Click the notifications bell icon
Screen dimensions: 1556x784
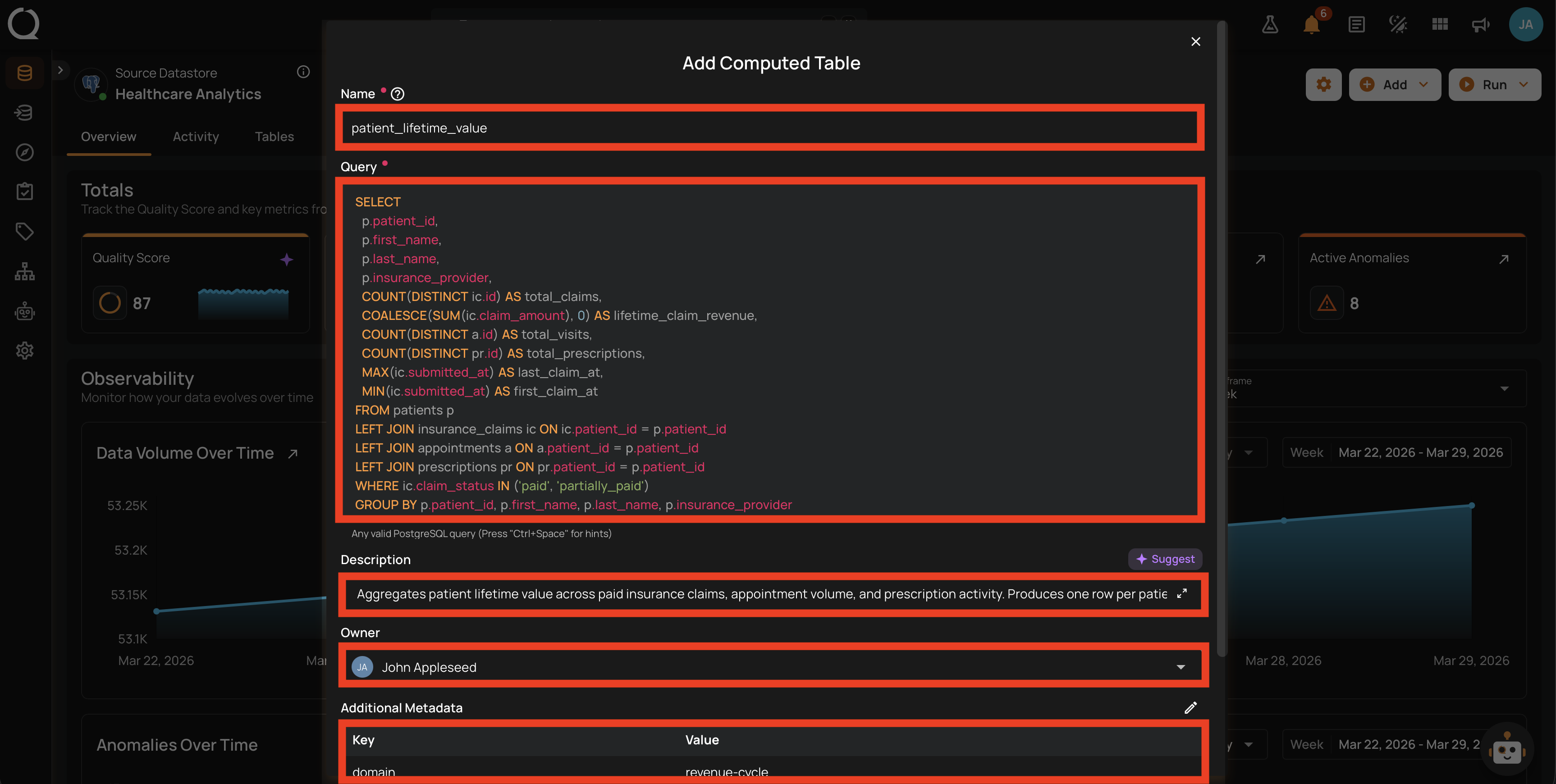pos(1311,25)
